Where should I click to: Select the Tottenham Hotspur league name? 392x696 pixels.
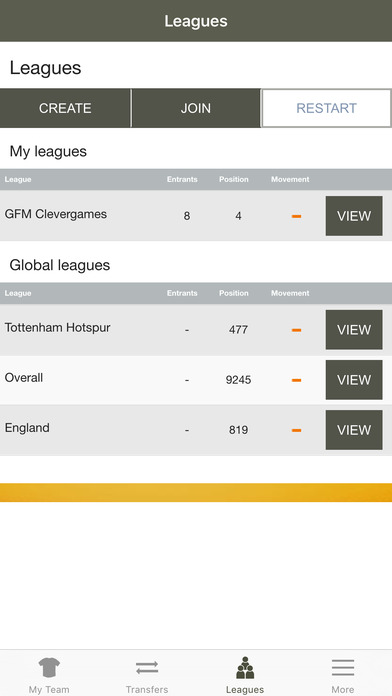(58, 328)
